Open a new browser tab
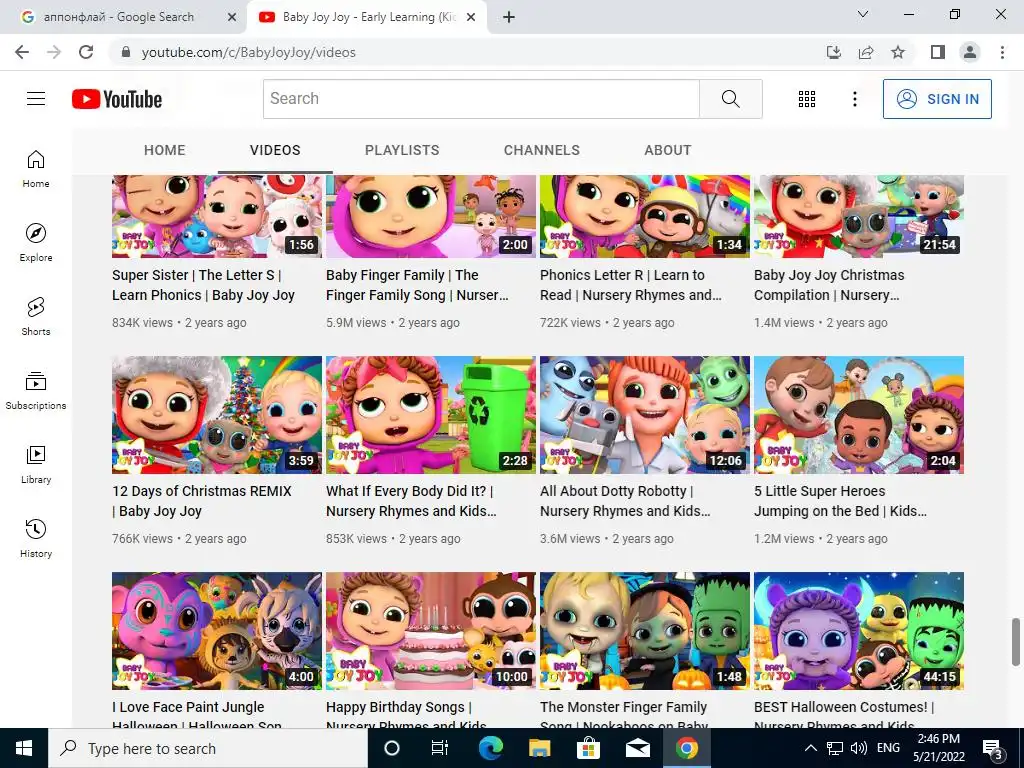The image size is (1024, 768). tap(509, 17)
